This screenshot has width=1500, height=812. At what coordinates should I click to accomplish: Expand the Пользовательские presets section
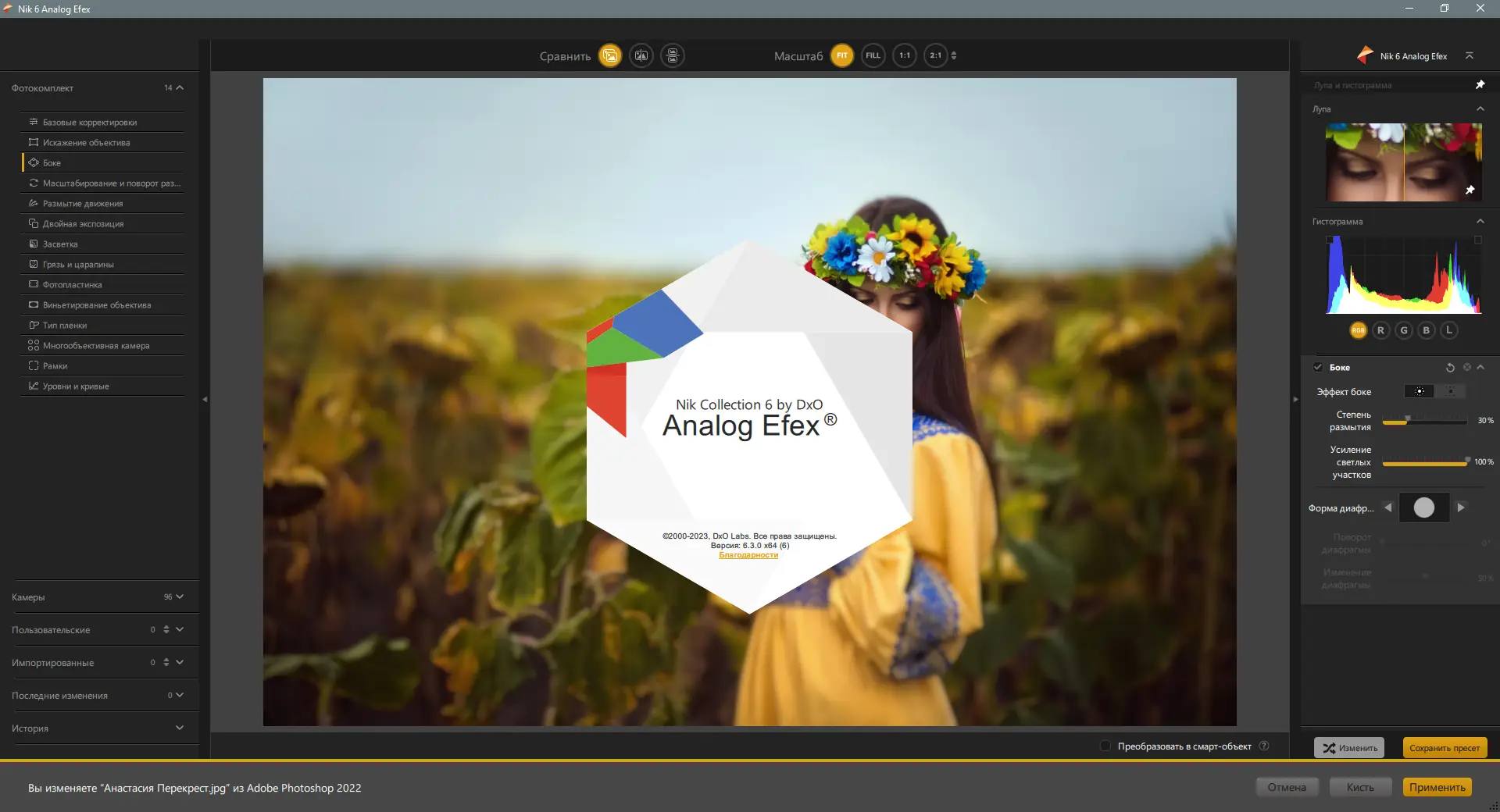(180, 629)
